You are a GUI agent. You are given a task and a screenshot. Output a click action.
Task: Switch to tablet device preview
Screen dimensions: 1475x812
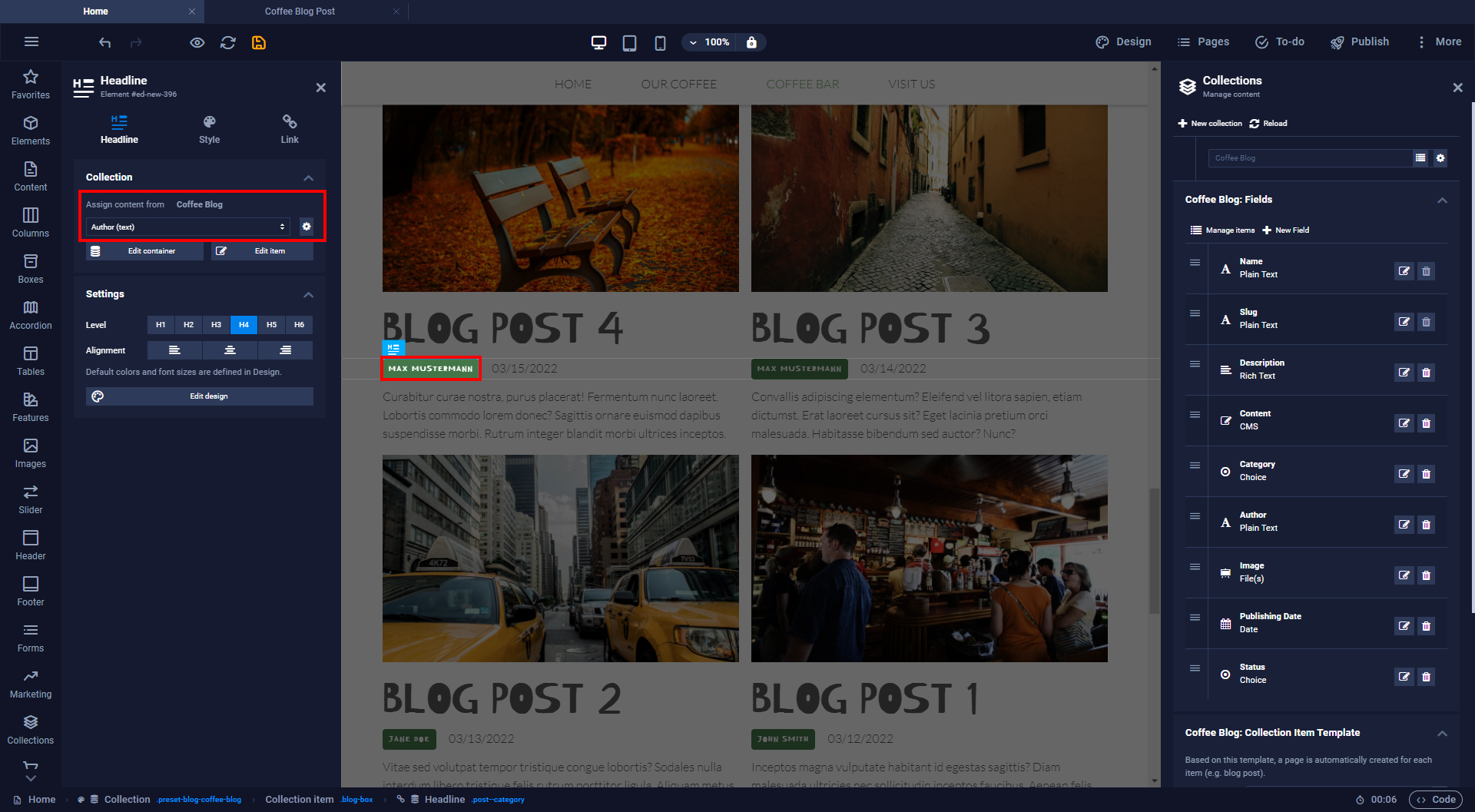[x=629, y=42]
